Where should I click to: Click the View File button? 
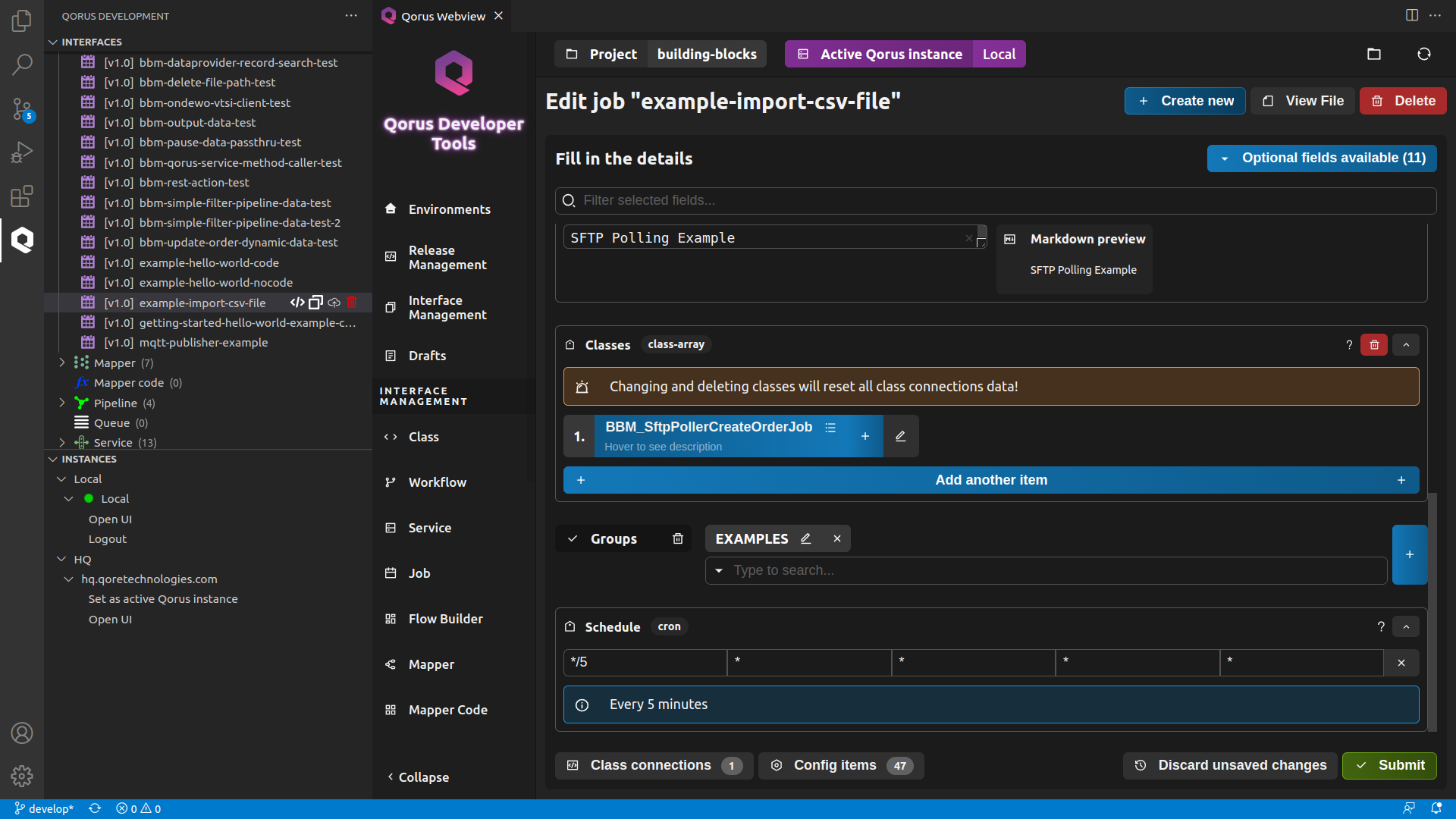click(1303, 101)
